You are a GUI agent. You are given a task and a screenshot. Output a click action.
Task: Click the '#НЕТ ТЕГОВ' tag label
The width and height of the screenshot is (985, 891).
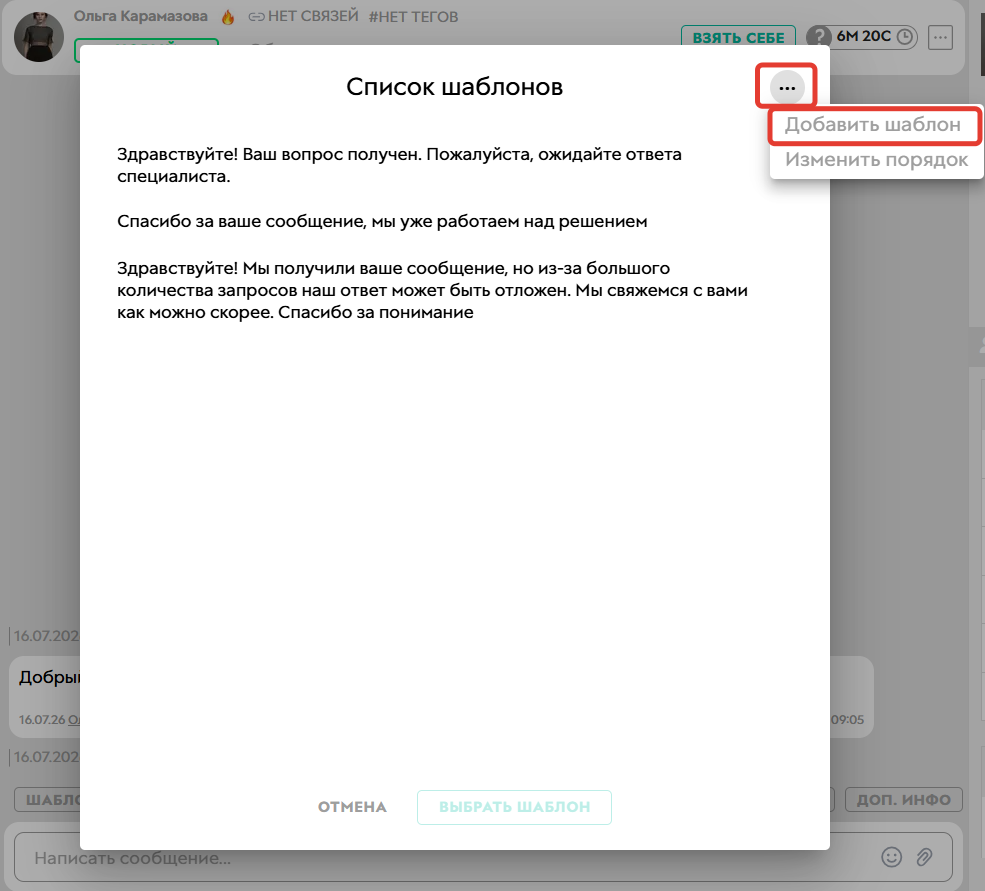pos(413,17)
